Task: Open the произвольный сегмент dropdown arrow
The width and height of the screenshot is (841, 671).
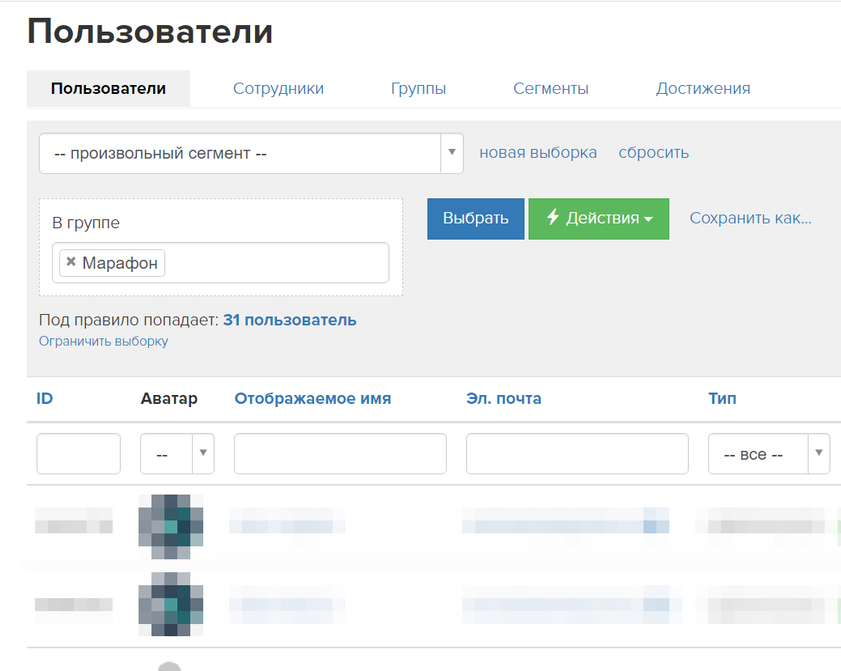Action: coord(451,153)
